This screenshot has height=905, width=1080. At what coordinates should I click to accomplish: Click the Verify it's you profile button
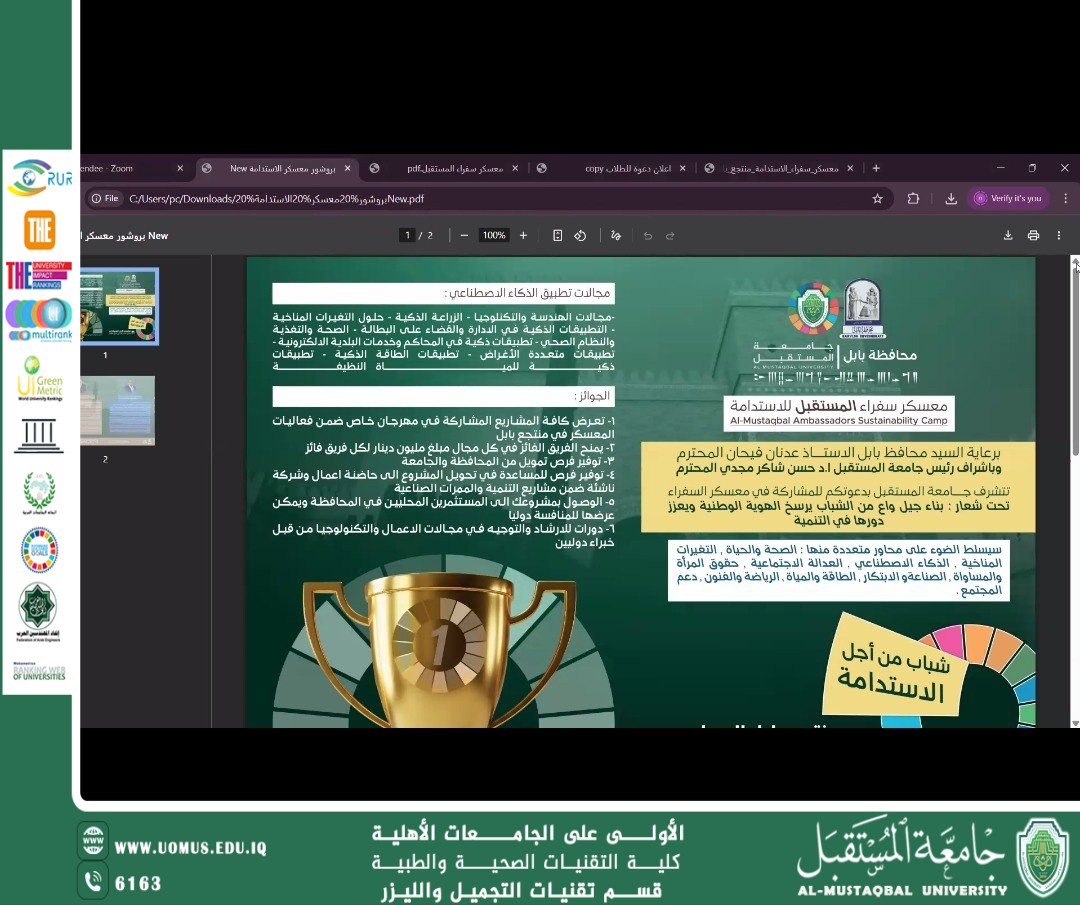1008,198
